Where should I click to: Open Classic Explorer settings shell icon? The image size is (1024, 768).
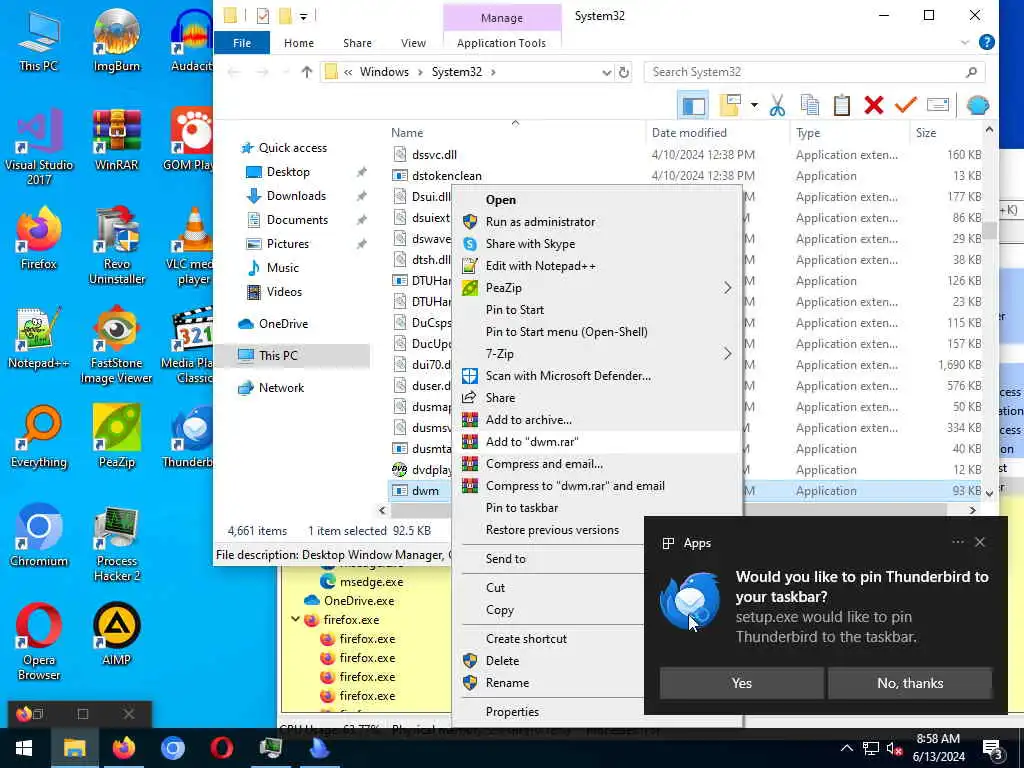point(978,105)
